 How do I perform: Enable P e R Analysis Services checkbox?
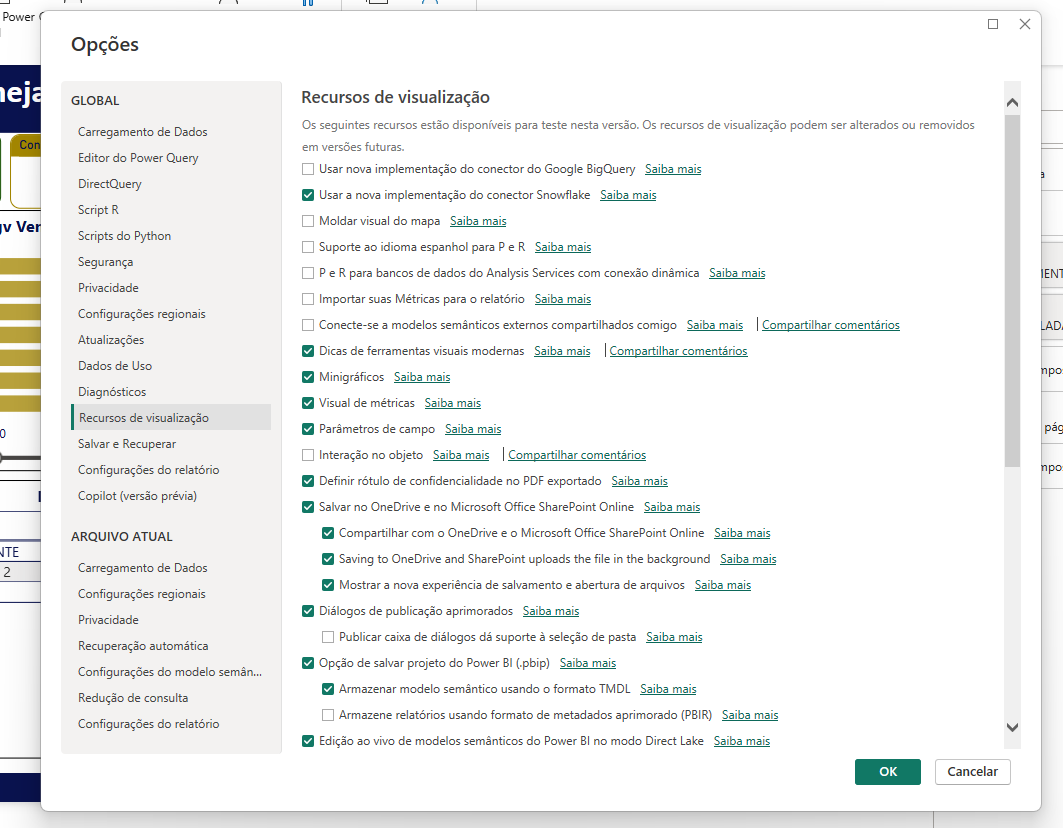(x=308, y=273)
